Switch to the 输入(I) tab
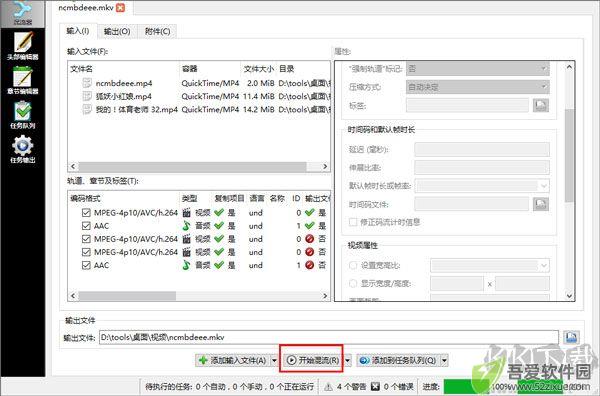Viewport: 600px width, 396px height. (x=78, y=31)
